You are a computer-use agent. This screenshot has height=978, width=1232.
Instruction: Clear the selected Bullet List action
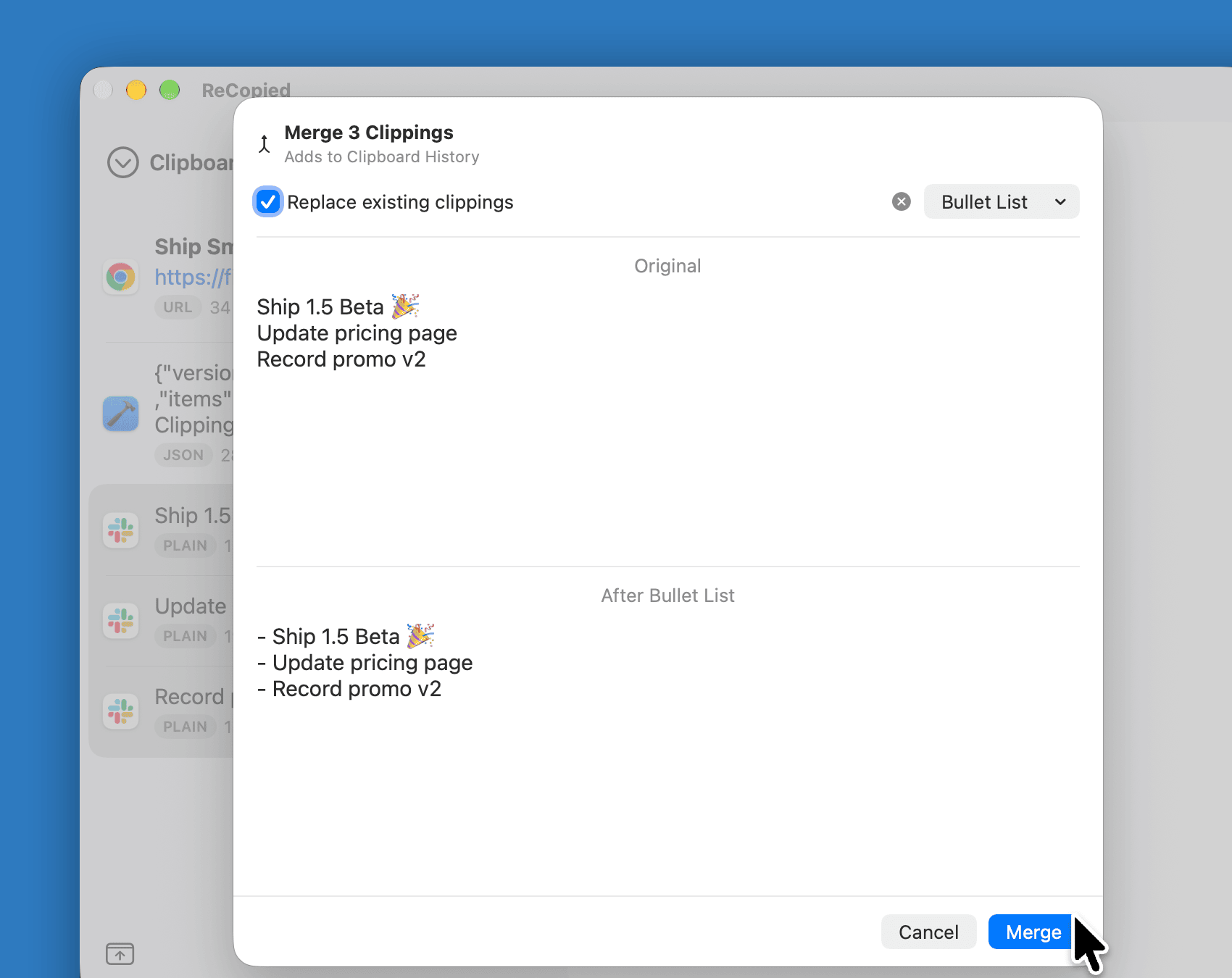coord(902,201)
